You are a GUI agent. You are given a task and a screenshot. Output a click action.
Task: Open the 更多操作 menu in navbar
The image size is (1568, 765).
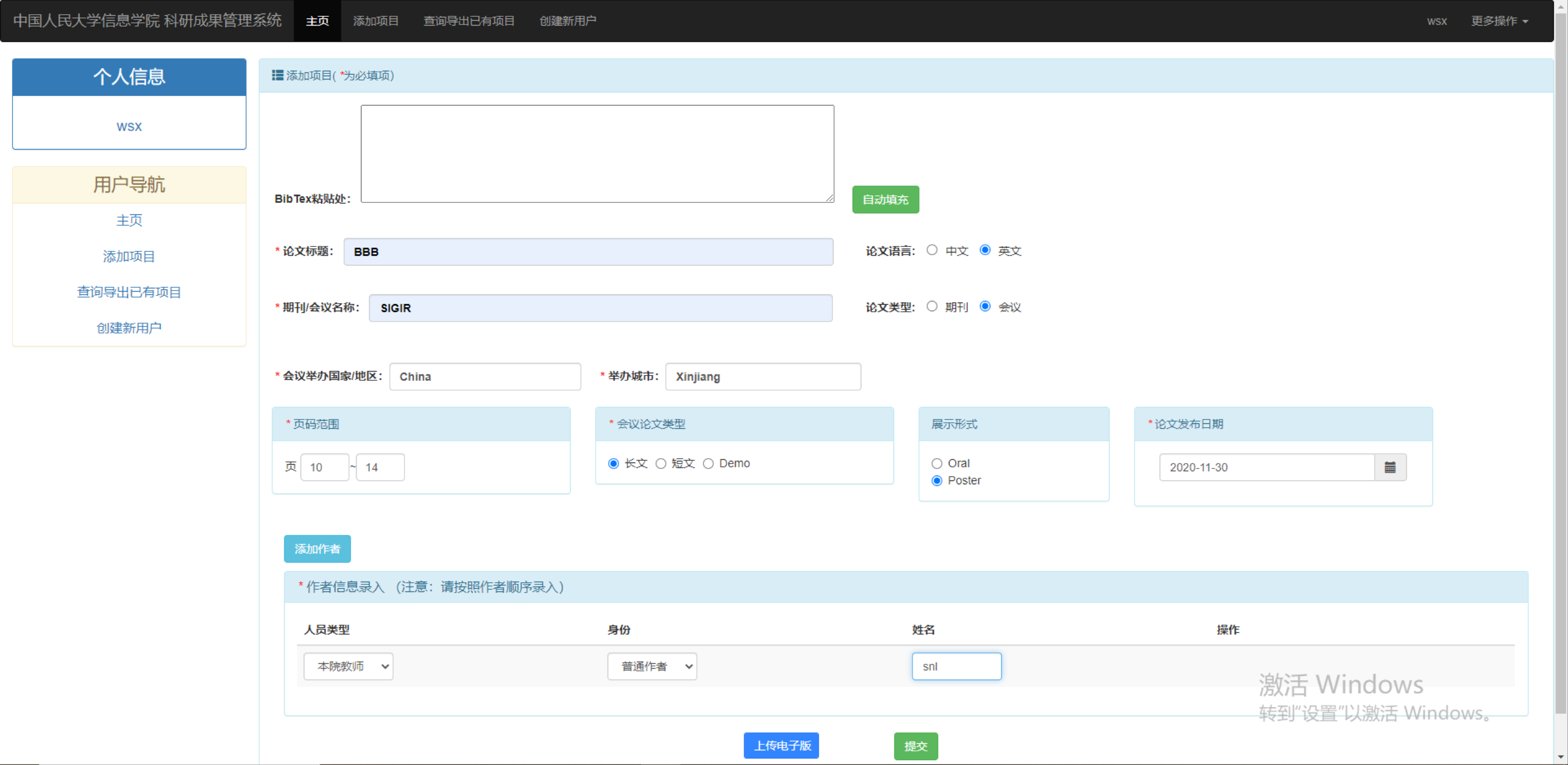[1499, 21]
